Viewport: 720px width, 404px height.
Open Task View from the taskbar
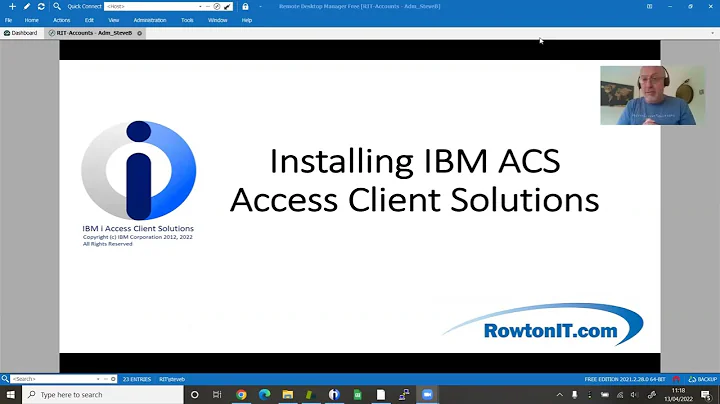(x=217, y=395)
